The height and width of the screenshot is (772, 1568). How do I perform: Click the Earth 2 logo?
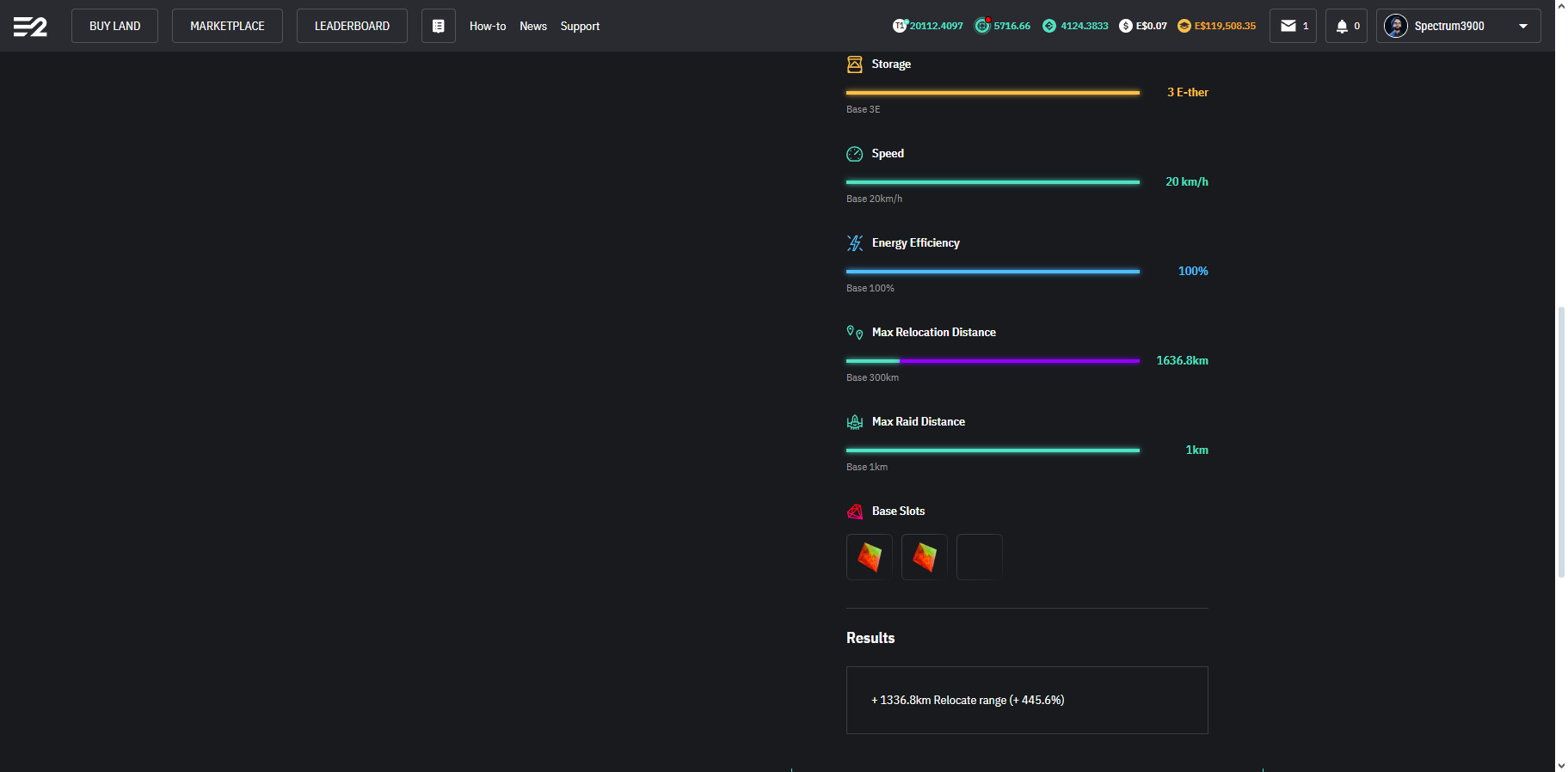point(30,27)
